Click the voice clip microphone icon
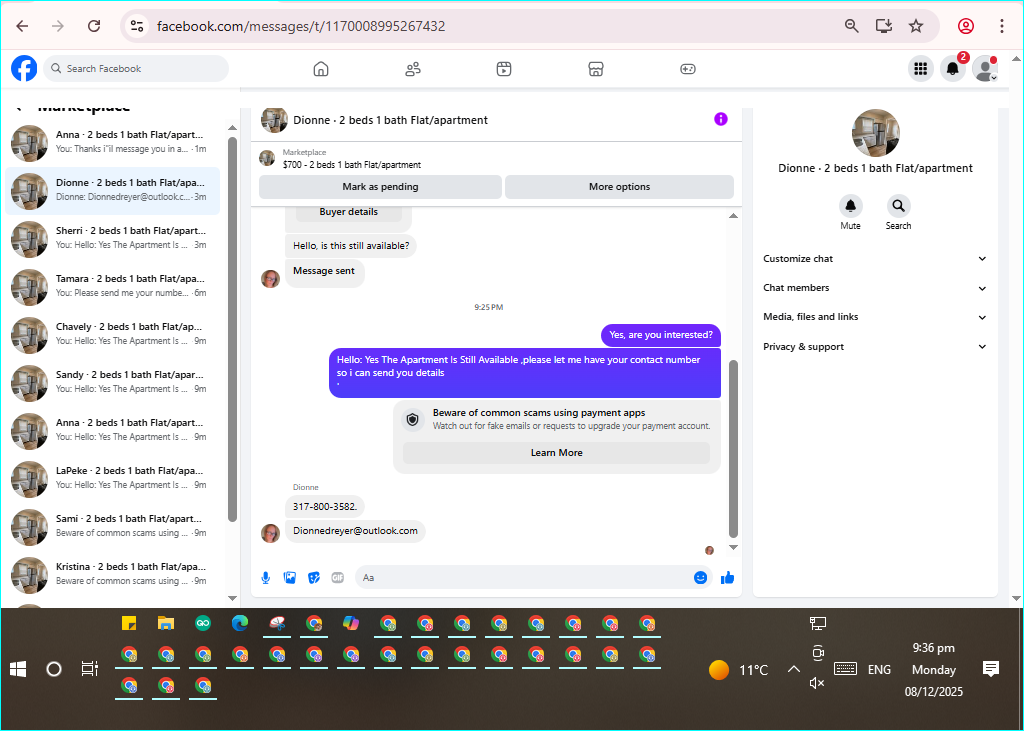Image resolution: width=1024 pixels, height=731 pixels. point(266,577)
